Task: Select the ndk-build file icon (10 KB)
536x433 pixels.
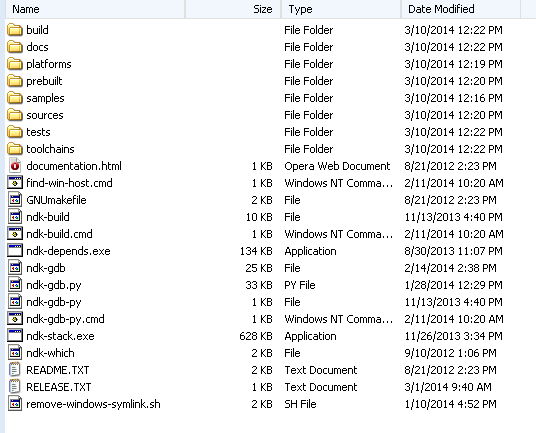Action: tap(15, 217)
